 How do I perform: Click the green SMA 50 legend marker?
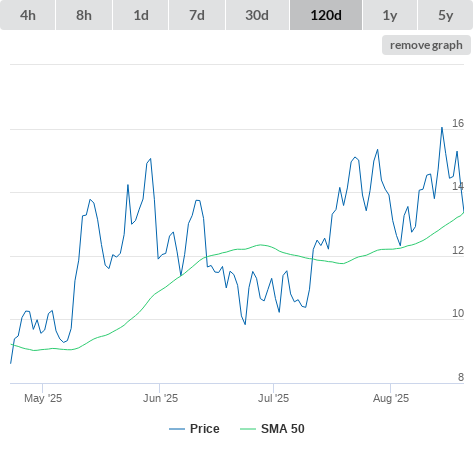(248, 429)
